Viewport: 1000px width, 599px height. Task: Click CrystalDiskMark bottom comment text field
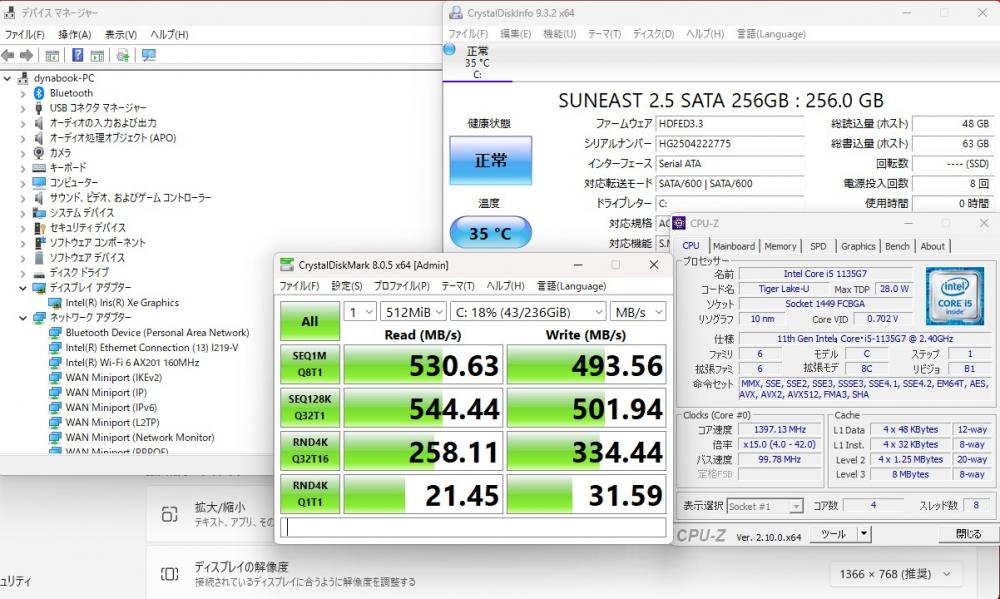click(473, 528)
